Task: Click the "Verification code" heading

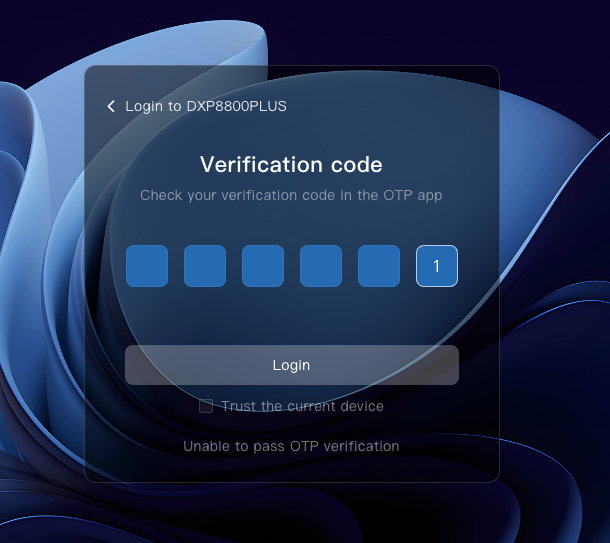Action: point(291,165)
